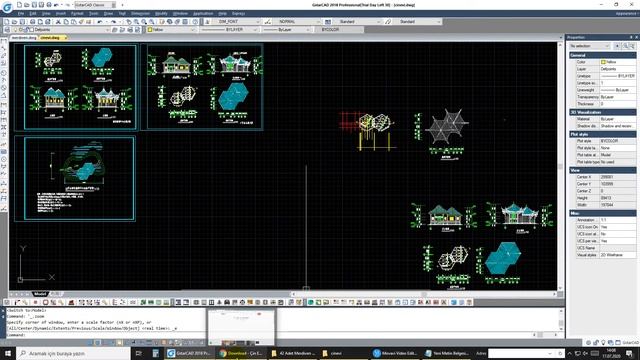640x360 pixels.
Task: Click the Windows search box on taskbar
Action: tap(73, 353)
